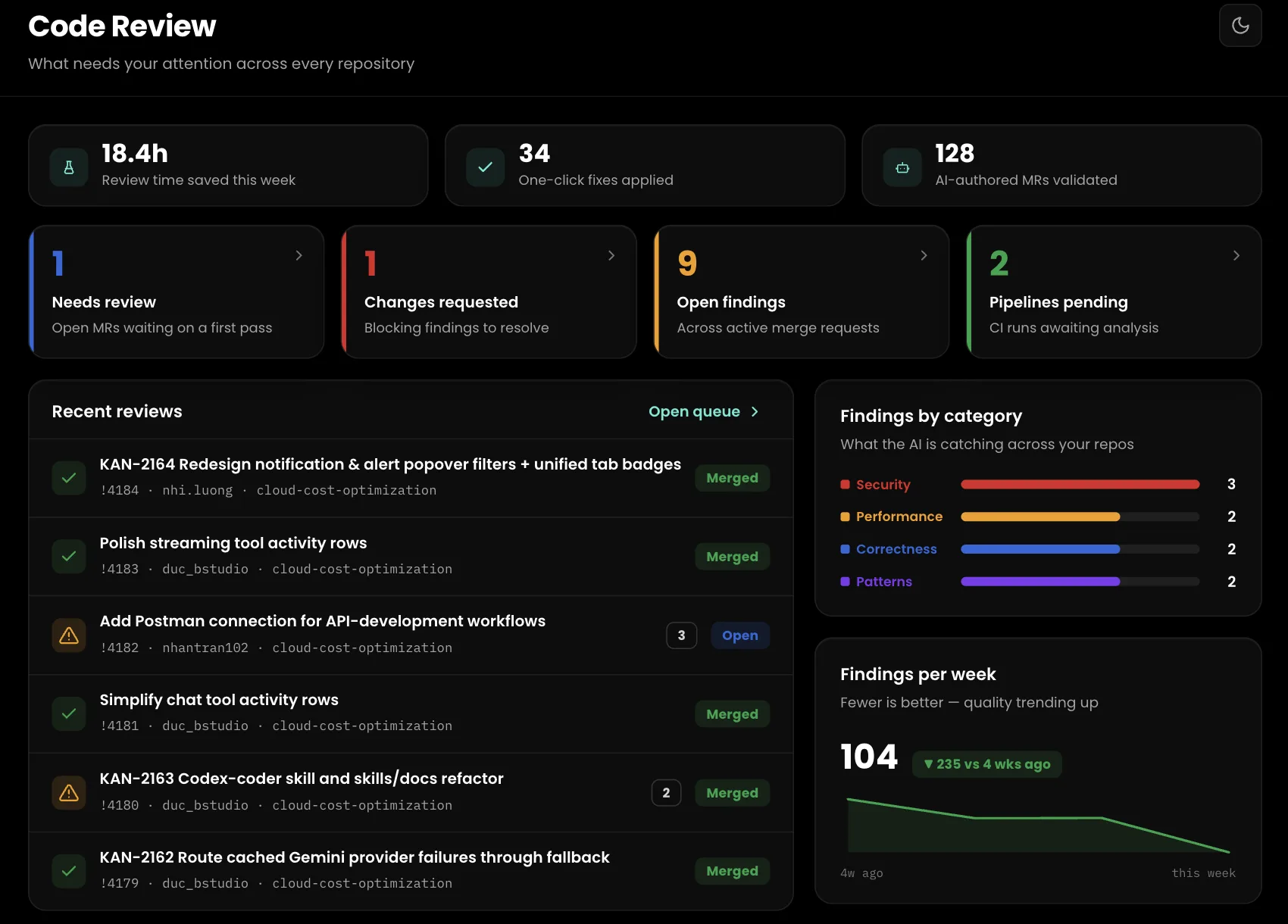
Task: Click Merged badge on Simplify chat row
Action: [x=732, y=714]
